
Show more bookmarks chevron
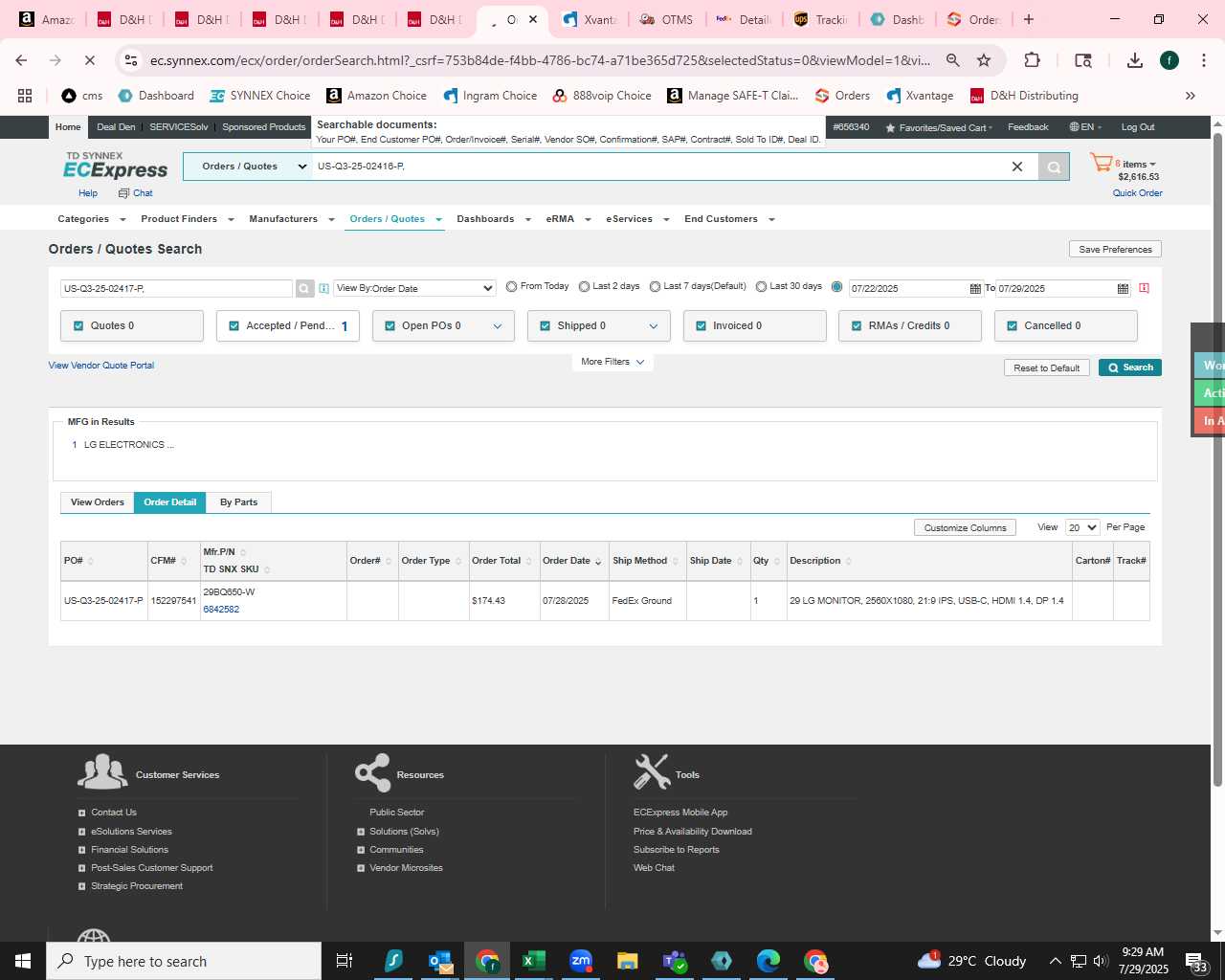(x=1191, y=96)
